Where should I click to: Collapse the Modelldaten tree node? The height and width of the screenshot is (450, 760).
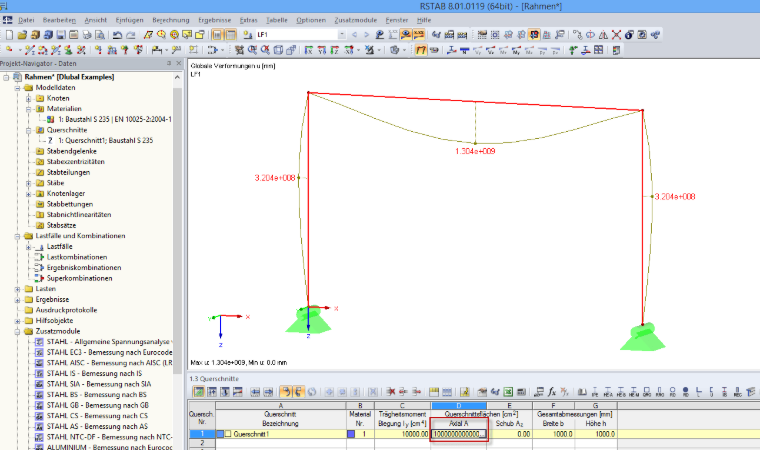click(x=17, y=88)
